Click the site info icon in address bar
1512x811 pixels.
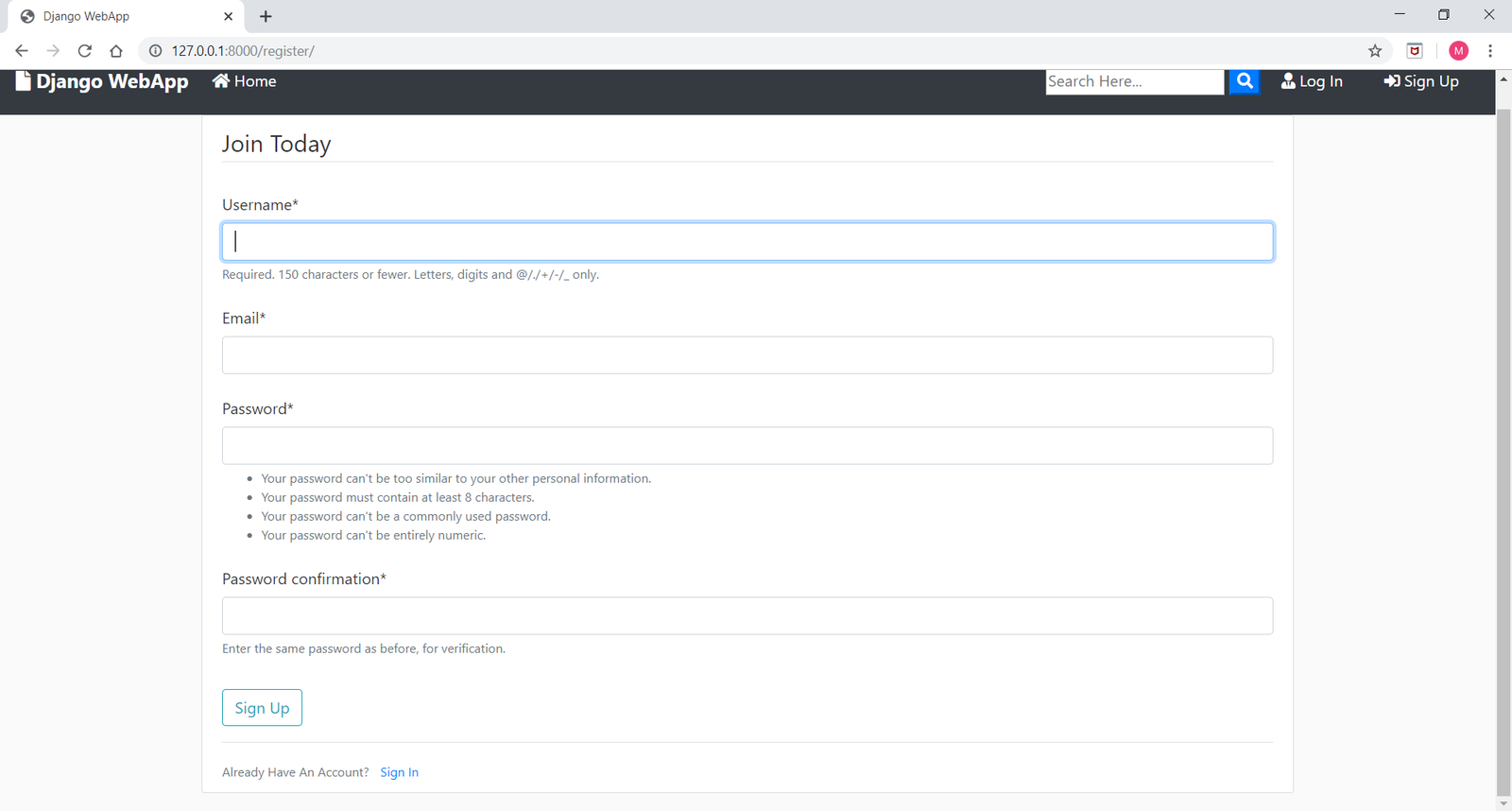pos(156,51)
